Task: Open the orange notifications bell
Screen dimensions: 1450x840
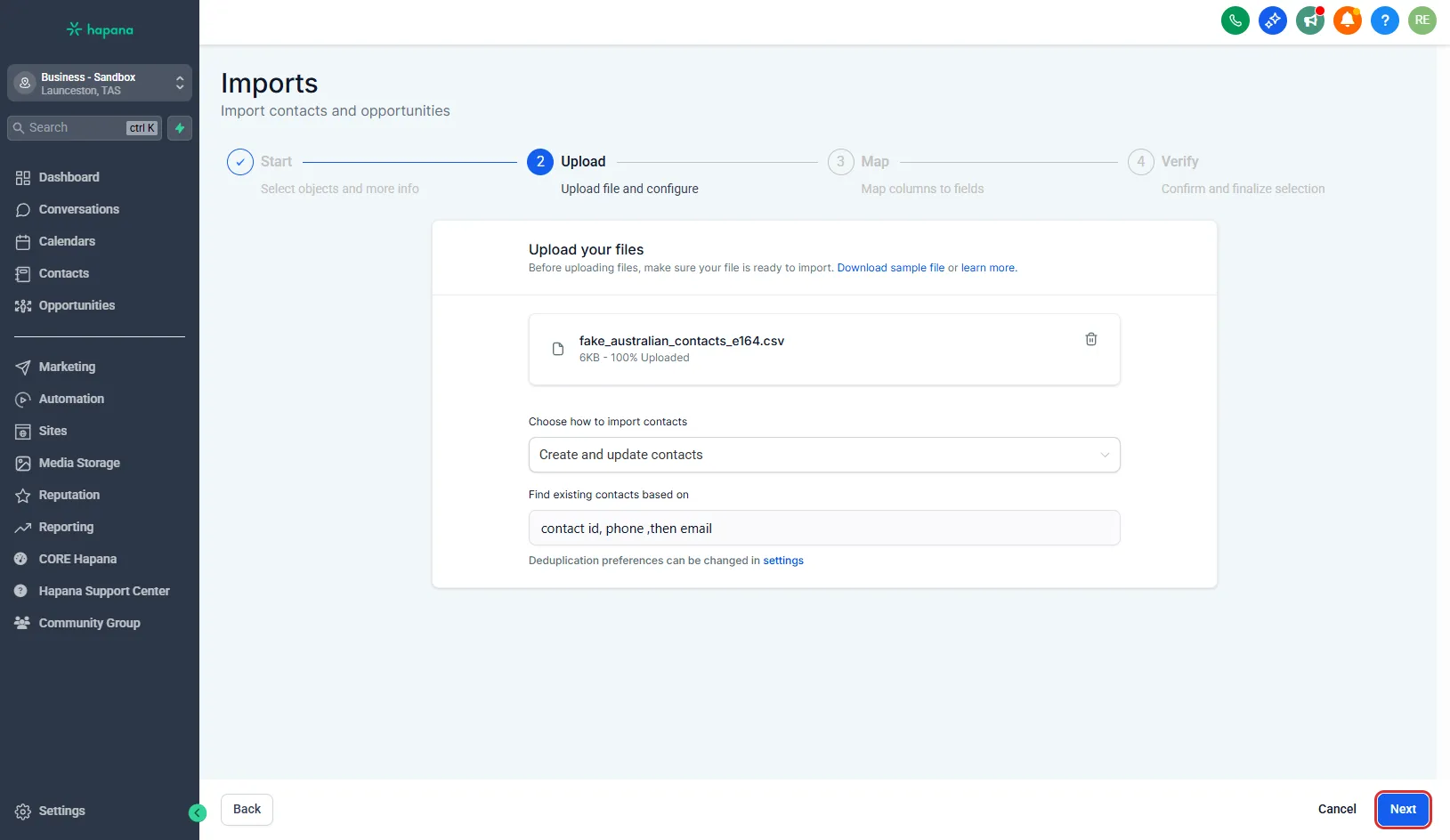Action: (x=1348, y=20)
